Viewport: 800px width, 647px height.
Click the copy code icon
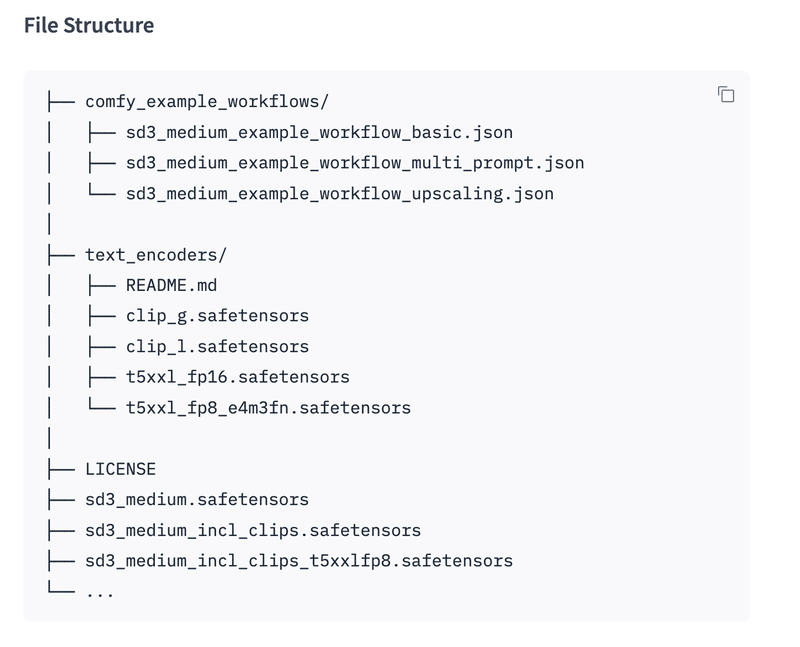coord(726,95)
